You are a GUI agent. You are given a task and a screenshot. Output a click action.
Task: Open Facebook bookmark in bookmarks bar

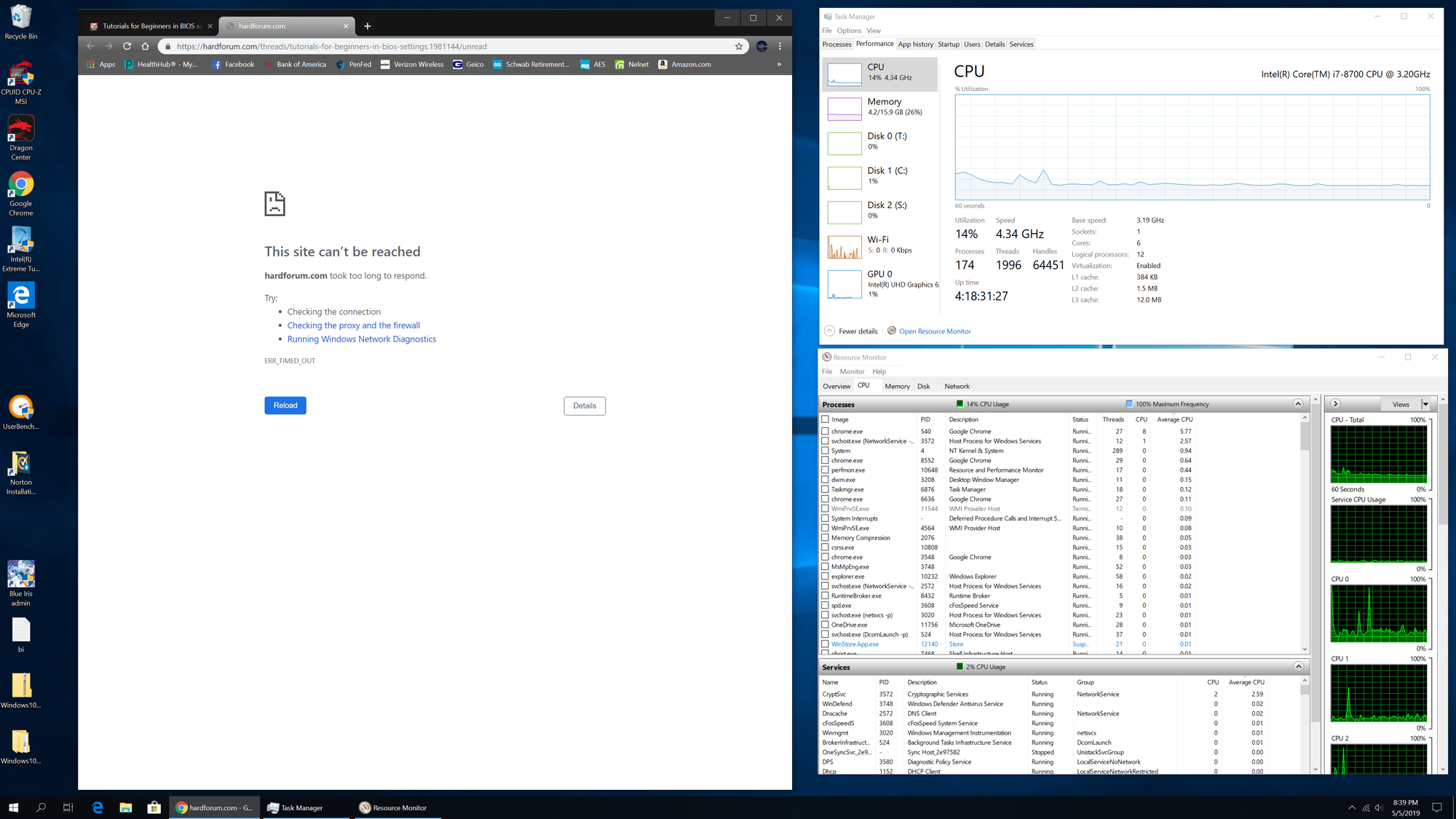coord(233,64)
